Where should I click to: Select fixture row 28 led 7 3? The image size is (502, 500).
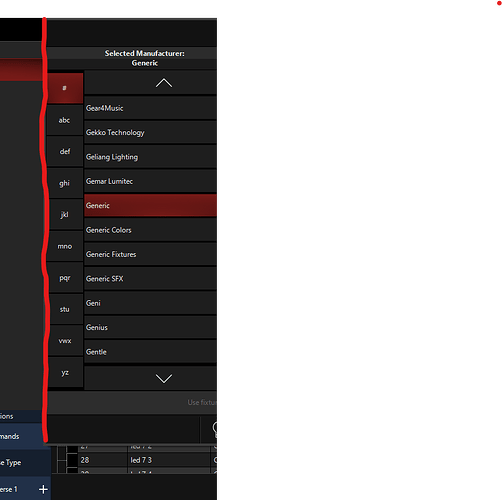[137, 460]
